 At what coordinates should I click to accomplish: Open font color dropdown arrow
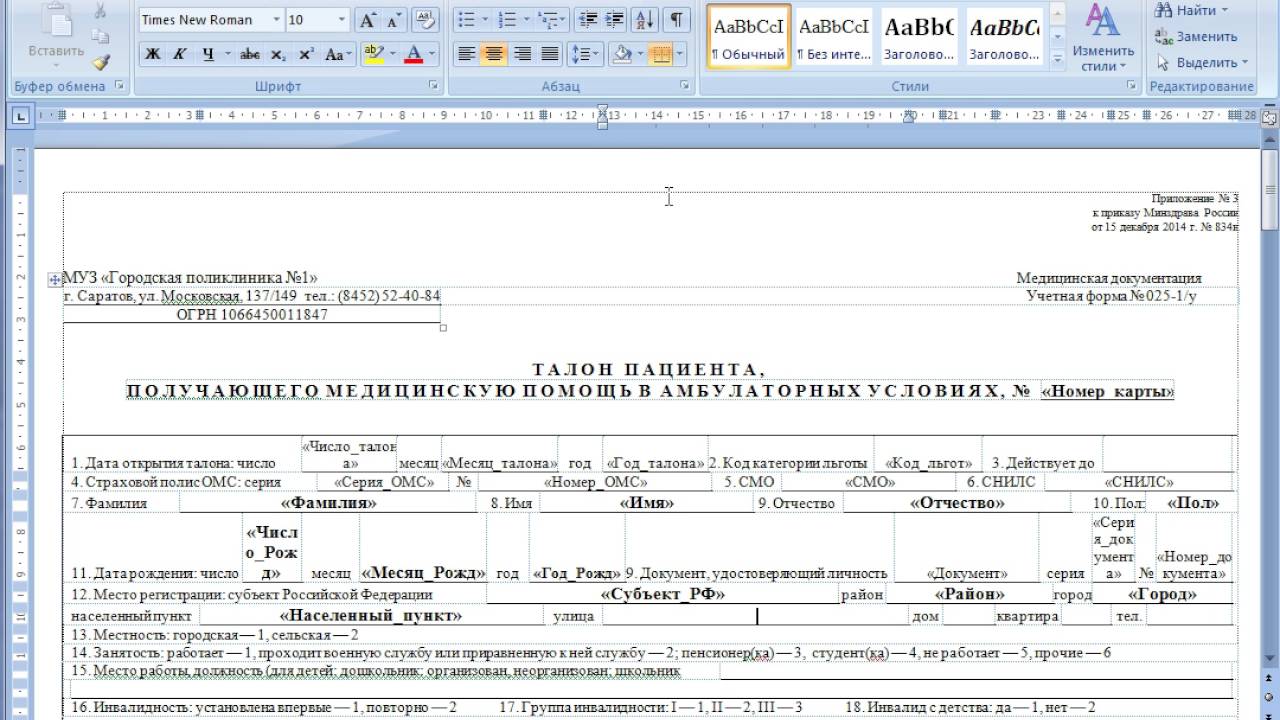(x=432, y=54)
